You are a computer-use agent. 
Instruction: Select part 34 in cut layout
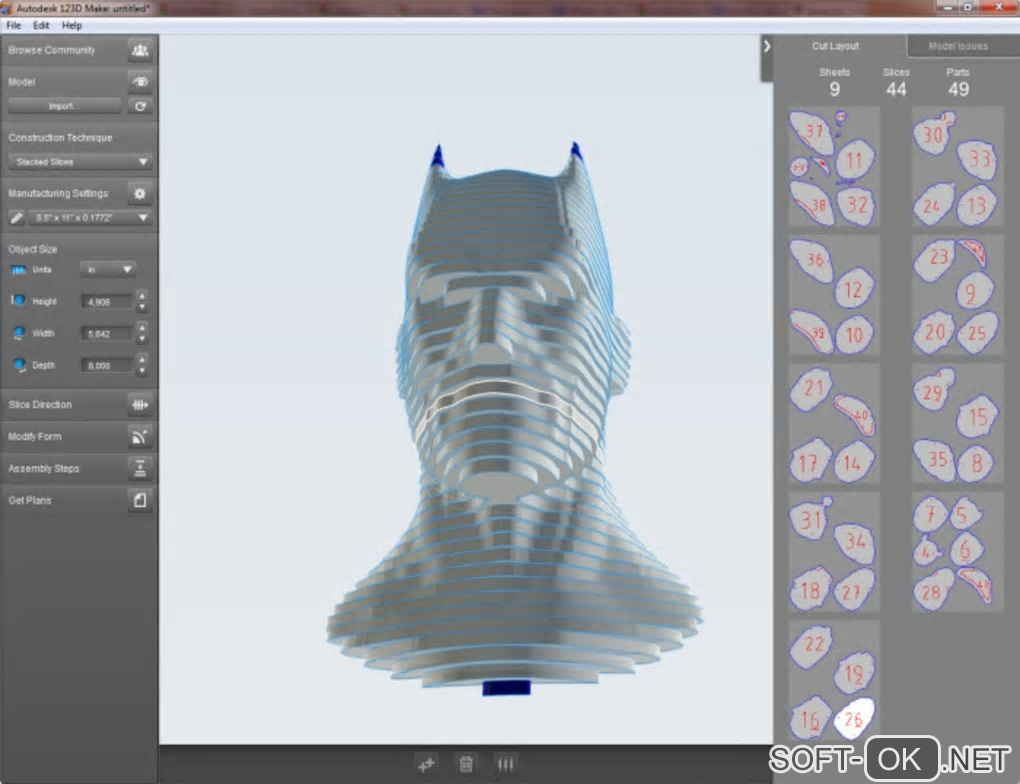[x=854, y=542]
